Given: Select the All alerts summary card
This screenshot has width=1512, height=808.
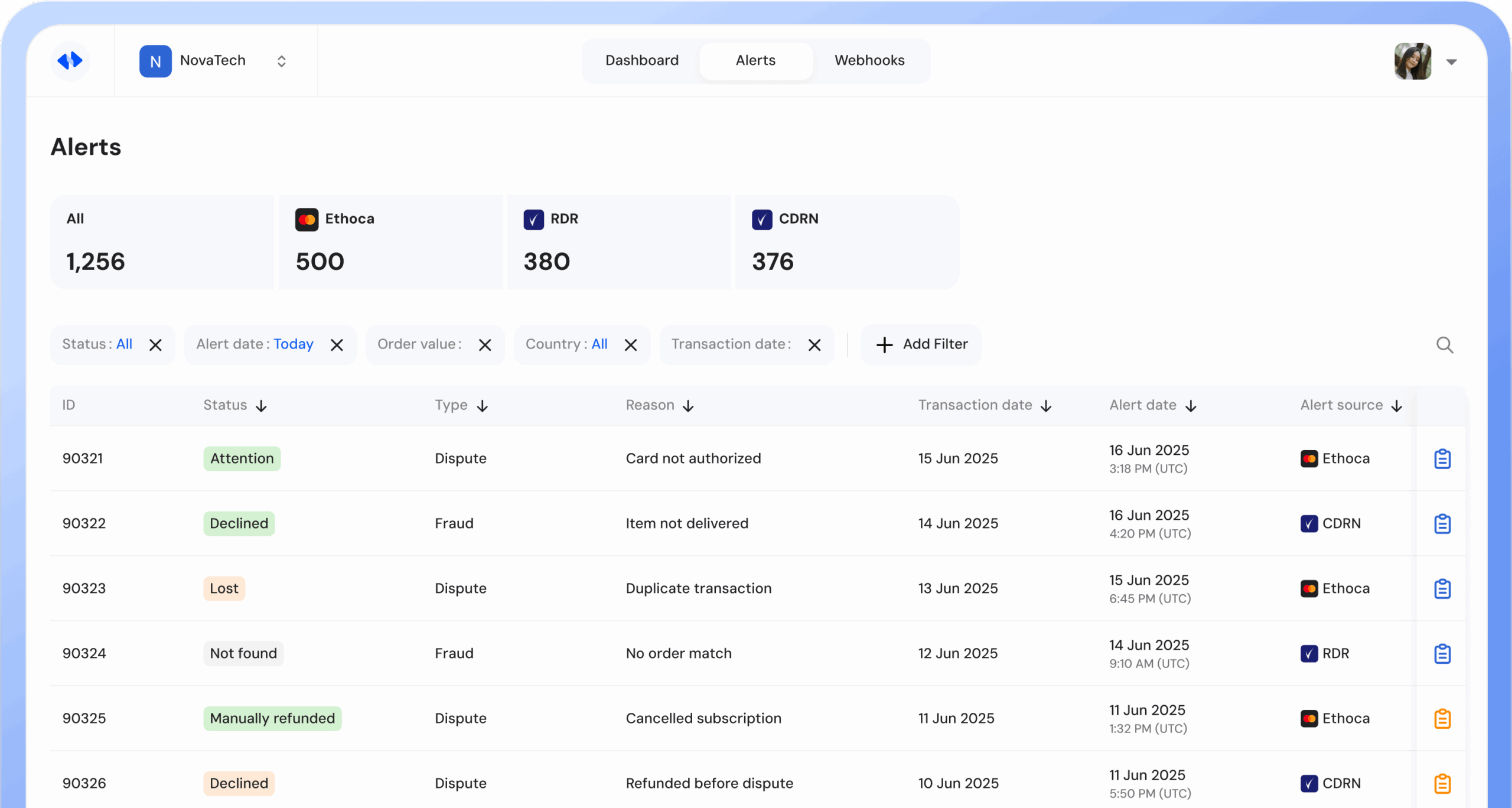Looking at the screenshot, I should pos(162,242).
